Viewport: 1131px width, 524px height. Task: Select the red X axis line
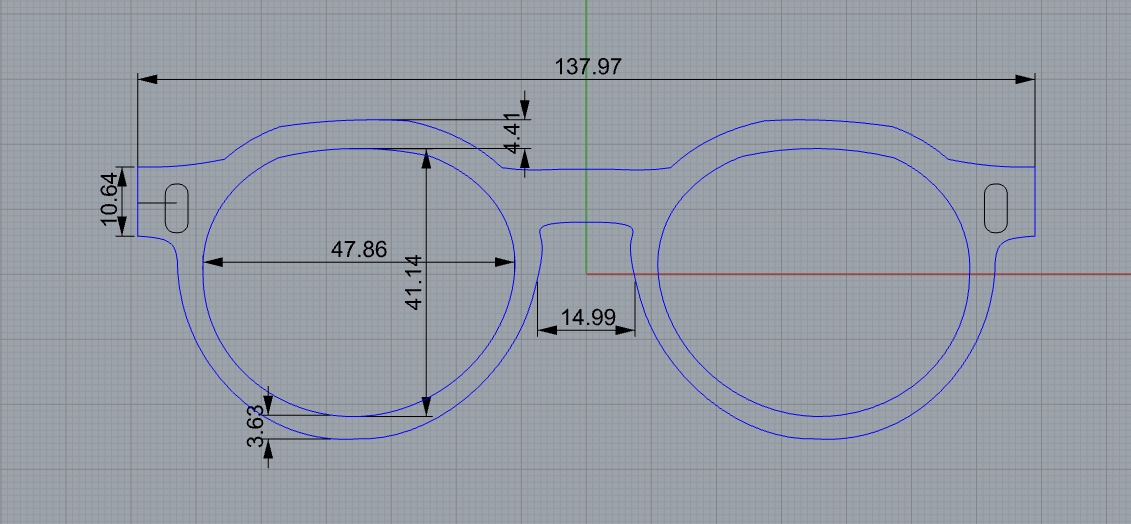point(858,274)
